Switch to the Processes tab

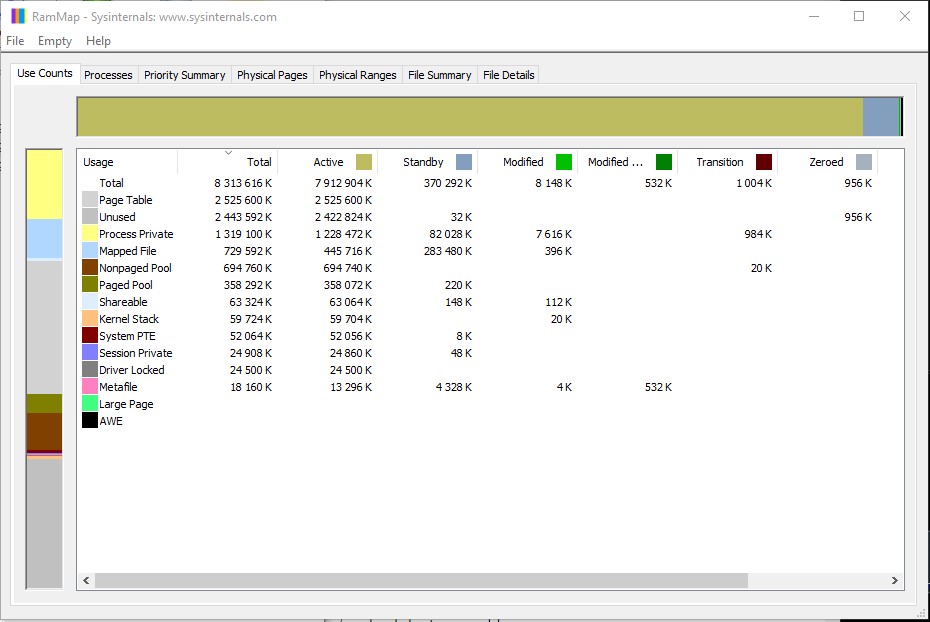click(108, 75)
